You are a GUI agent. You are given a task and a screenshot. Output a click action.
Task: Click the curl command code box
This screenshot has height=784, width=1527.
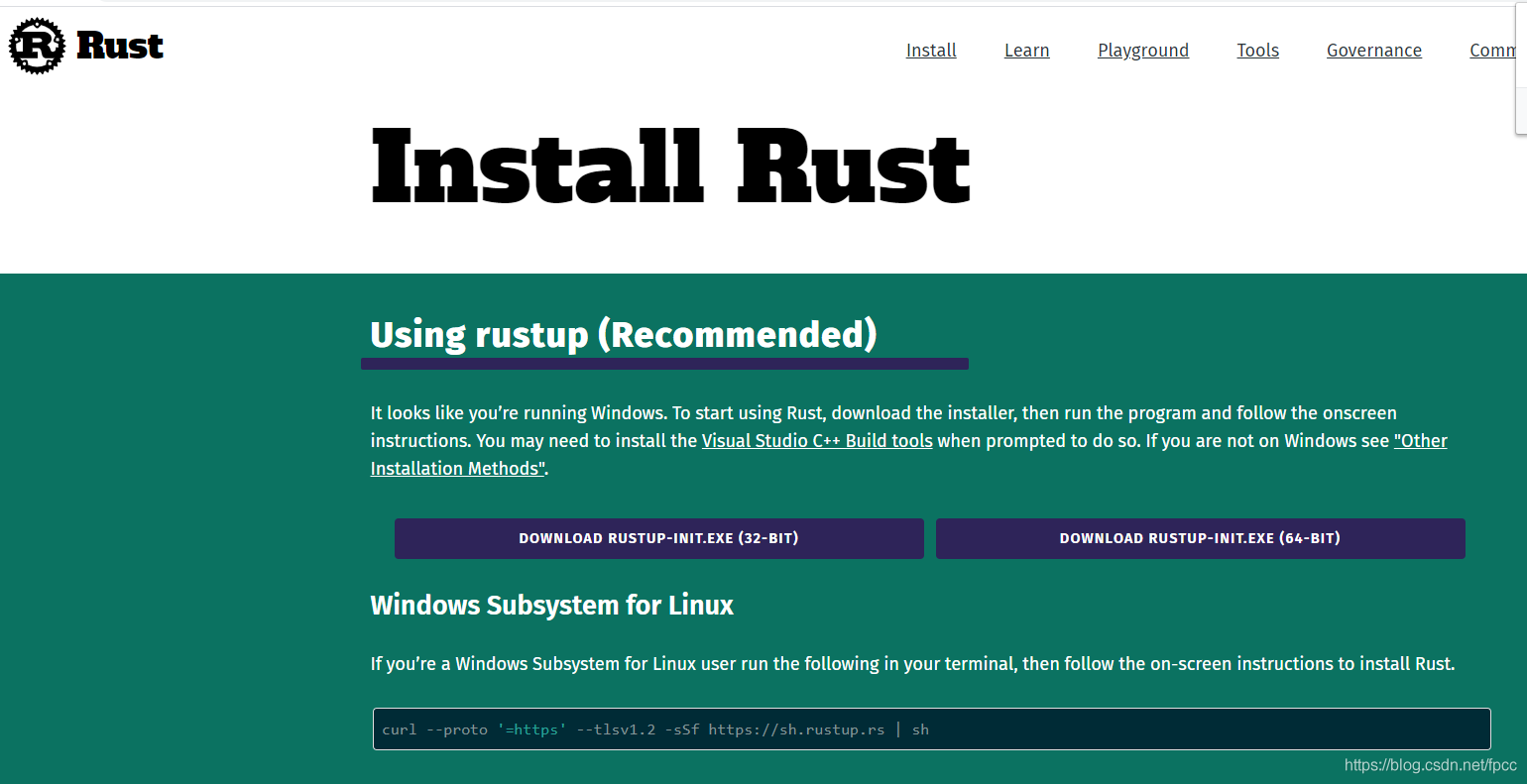pyautogui.click(x=932, y=729)
